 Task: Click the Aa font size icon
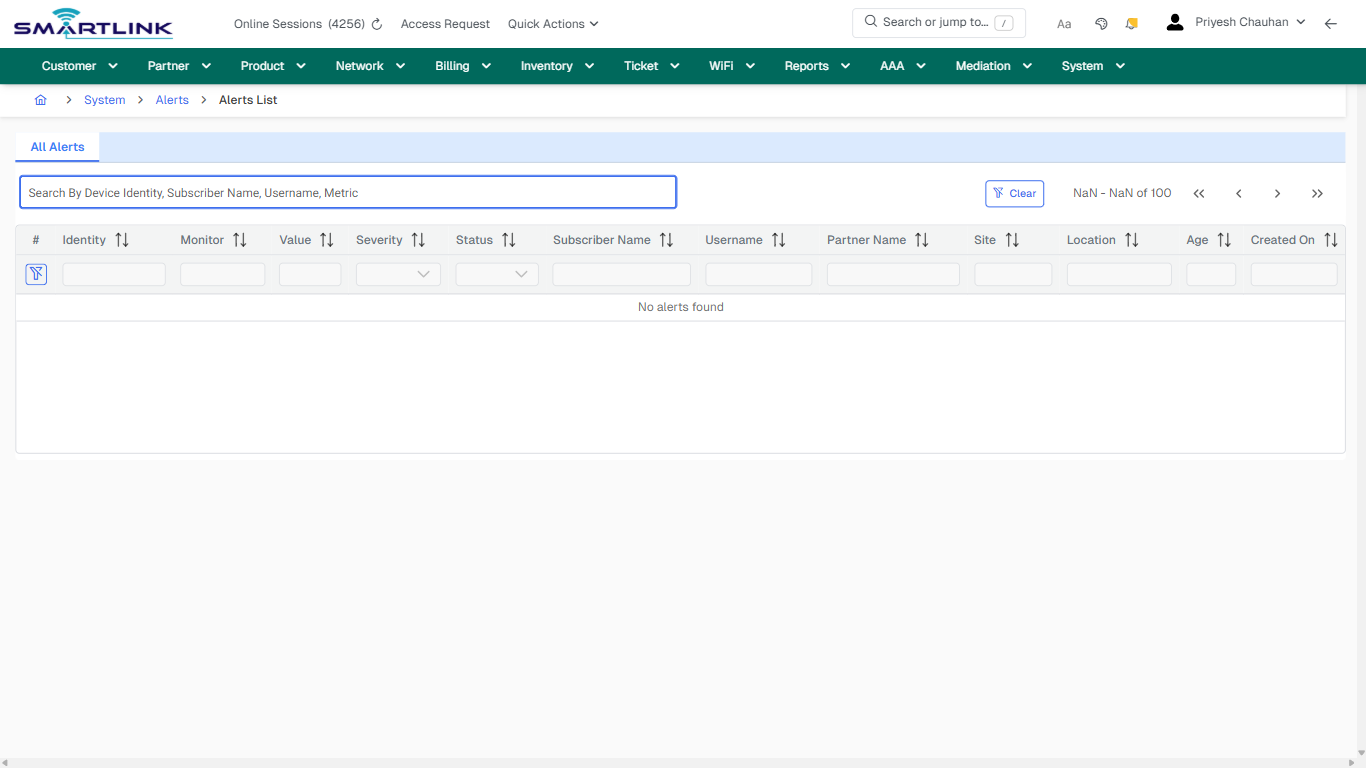pyautogui.click(x=1064, y=23)
